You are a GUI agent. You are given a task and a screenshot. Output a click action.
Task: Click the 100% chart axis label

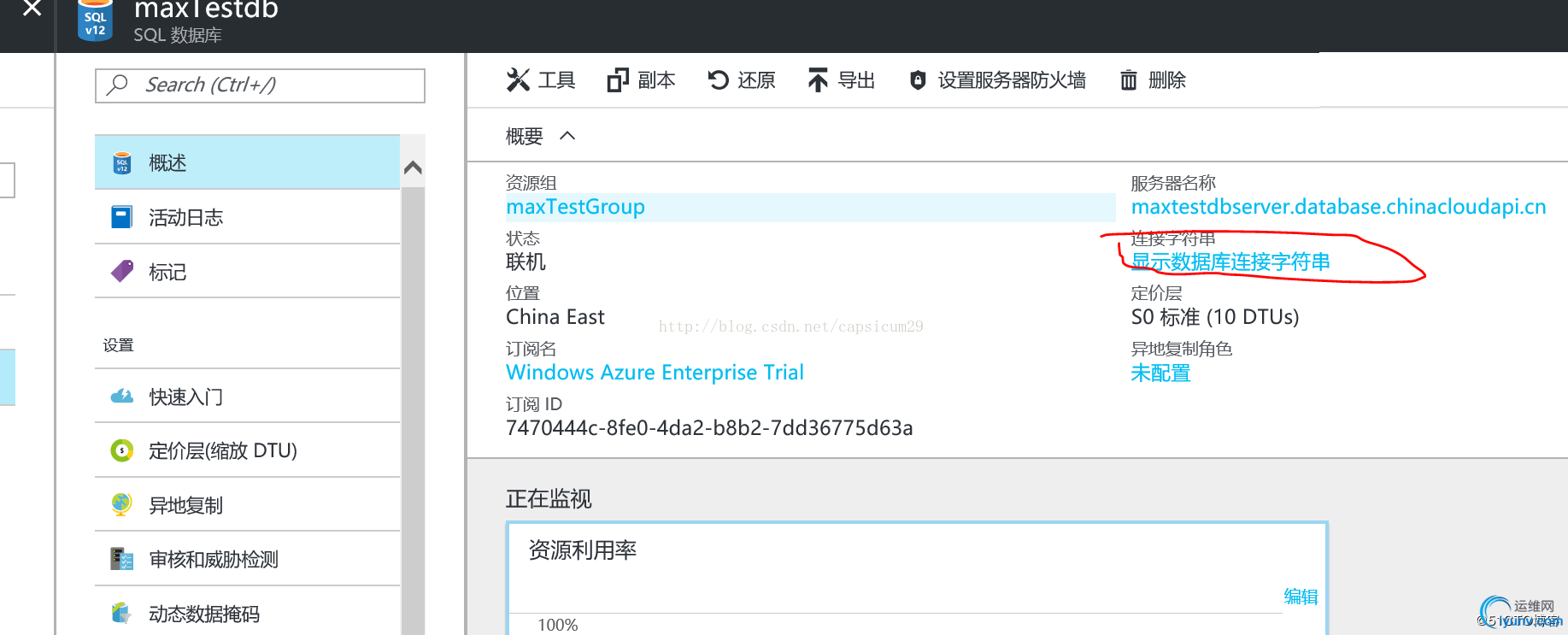tap(558, 625)
